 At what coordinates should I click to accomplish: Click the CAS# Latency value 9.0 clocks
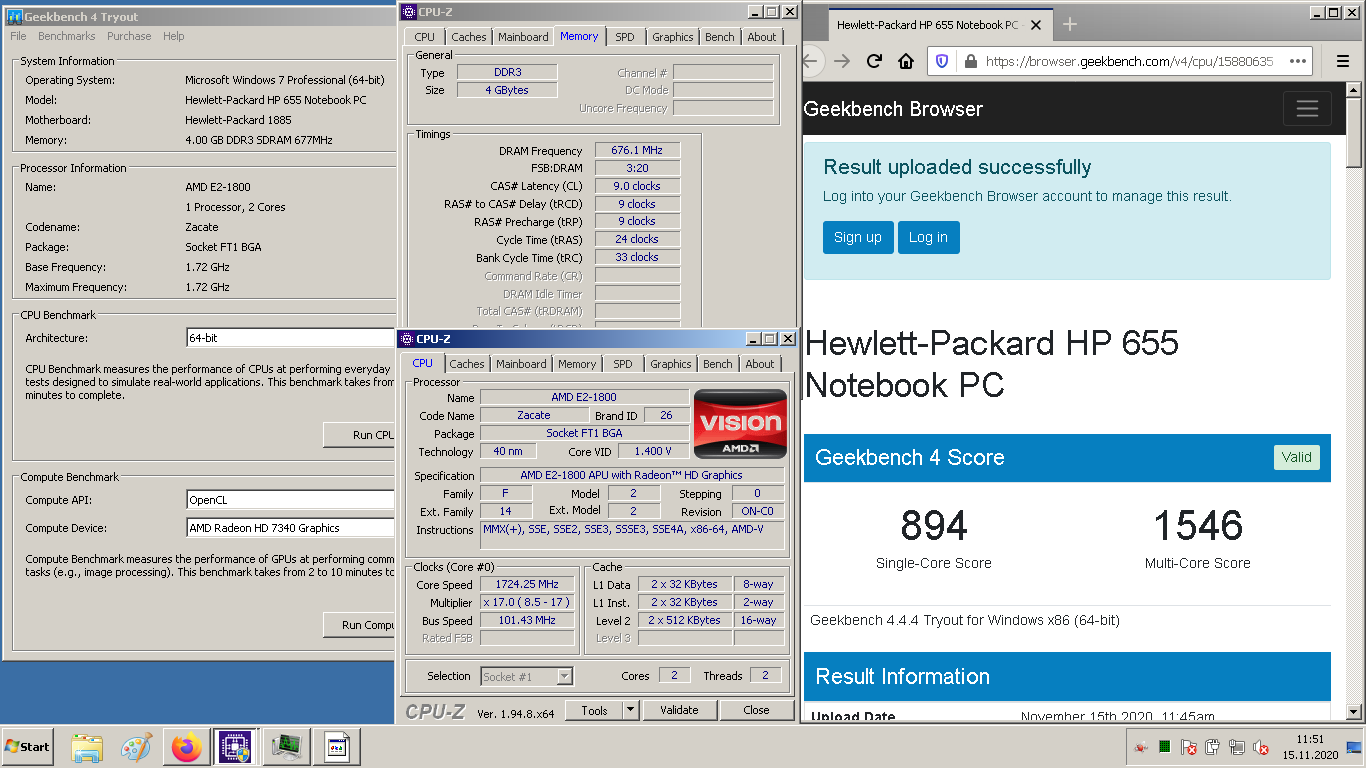click(637, 186)
